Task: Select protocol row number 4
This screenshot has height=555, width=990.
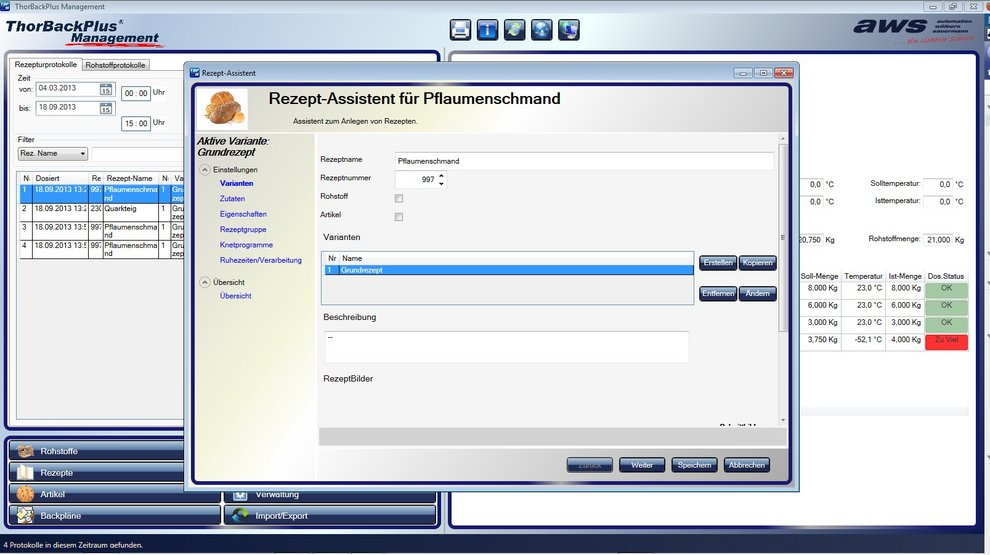Action: tap(101, 249)
